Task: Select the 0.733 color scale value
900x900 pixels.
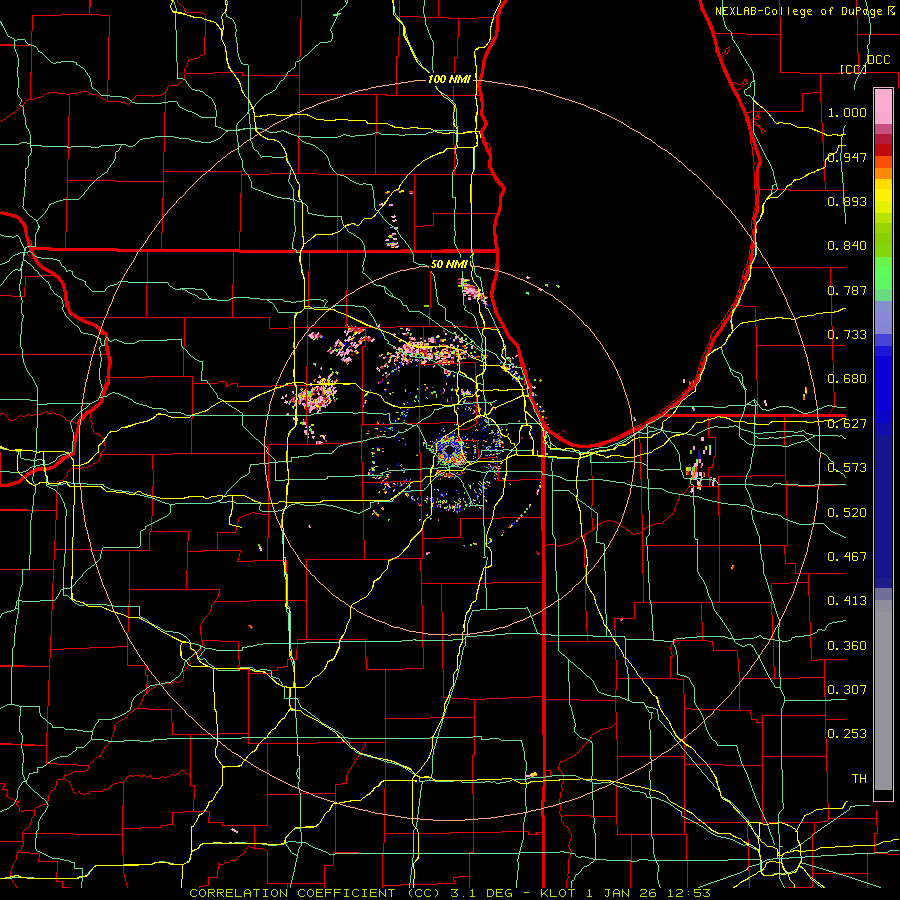Action: coord(847,335)
